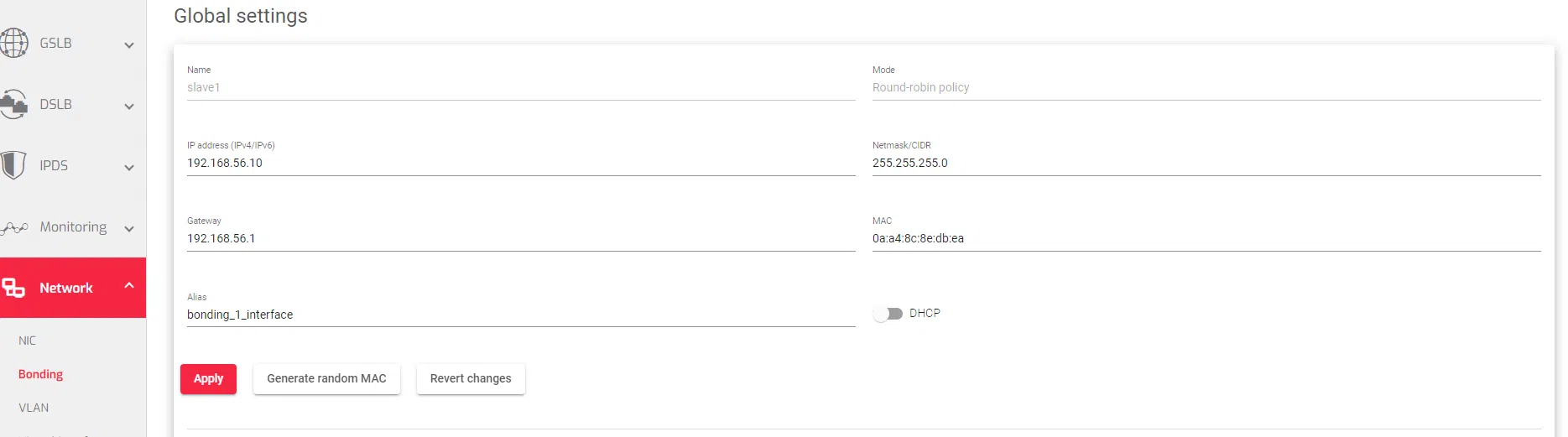The width and height of the screenshot is (1568, 437).
Task: Click the DSLB cloud icon
Action: (13, 105)
